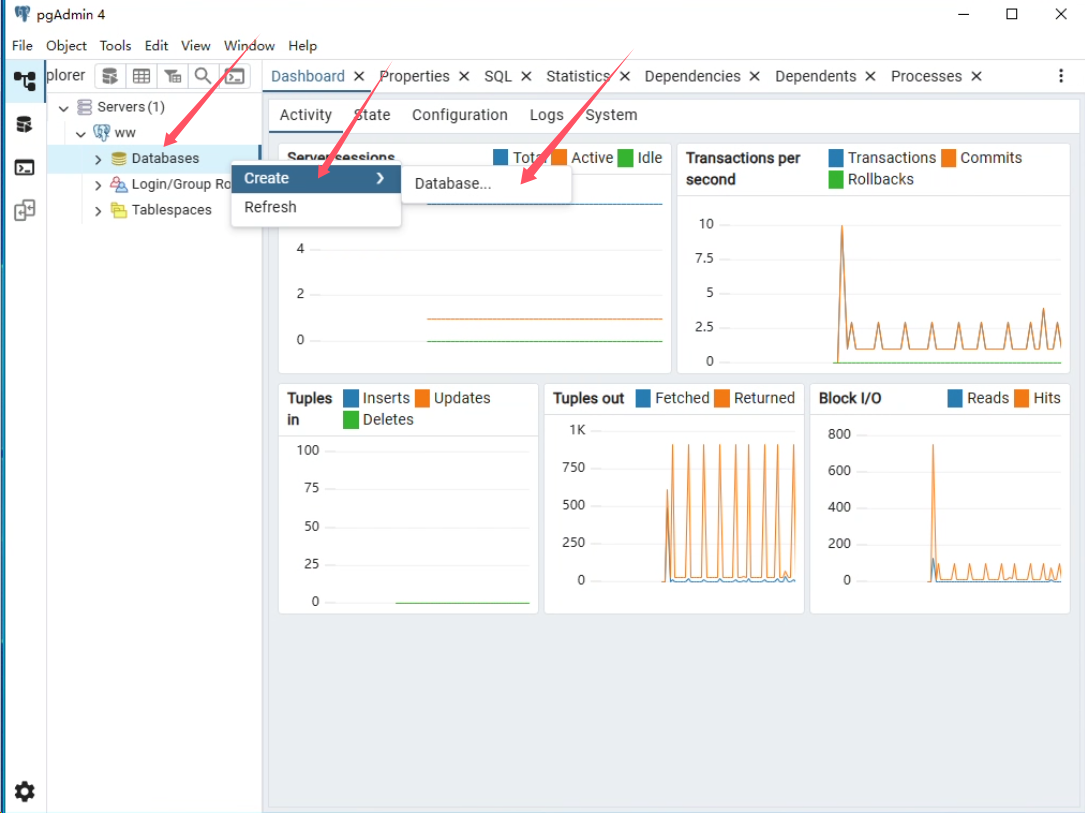Click the PSQL Tool toolbar icon

(x=235, y=76)
